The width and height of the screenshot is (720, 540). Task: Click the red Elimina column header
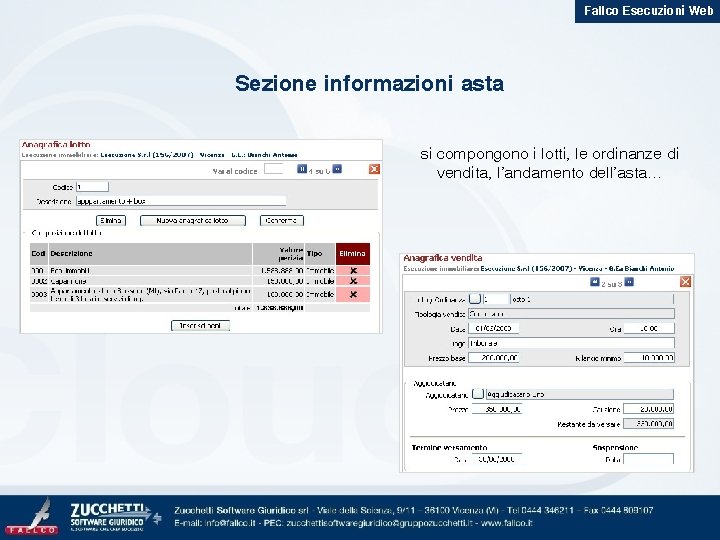[x=353, y=253]
